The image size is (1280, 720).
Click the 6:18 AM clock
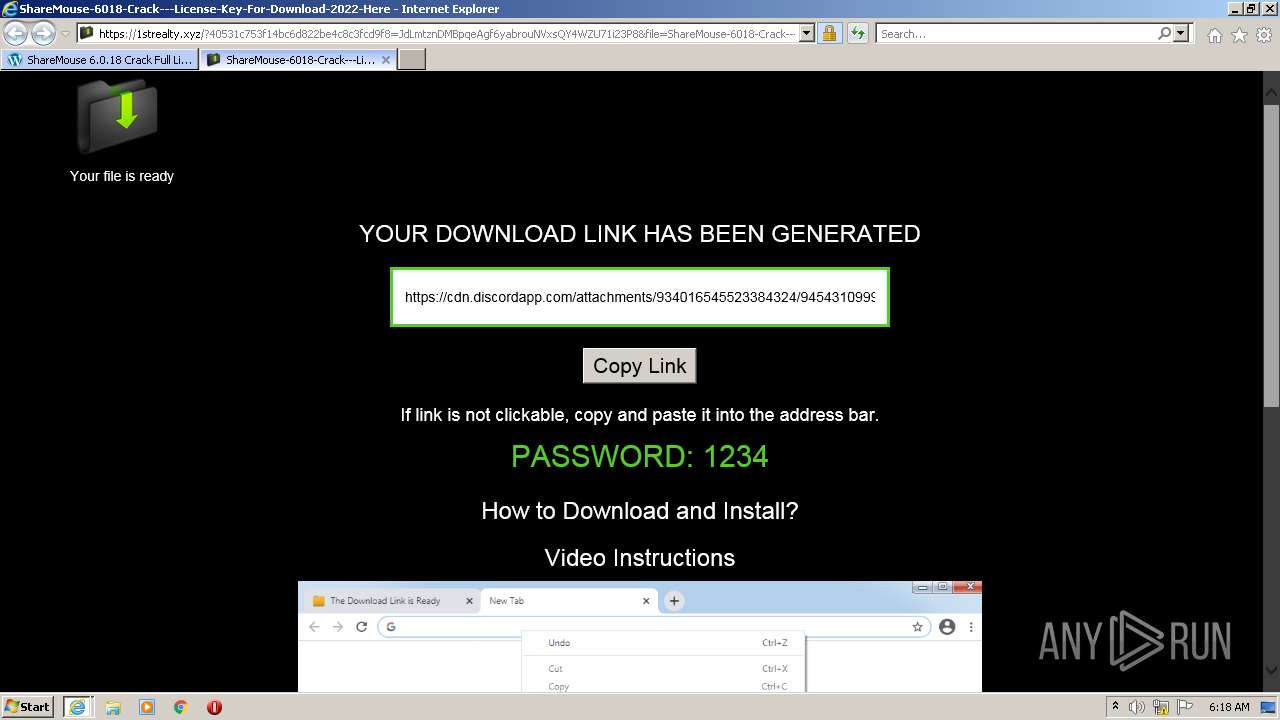1229,707
